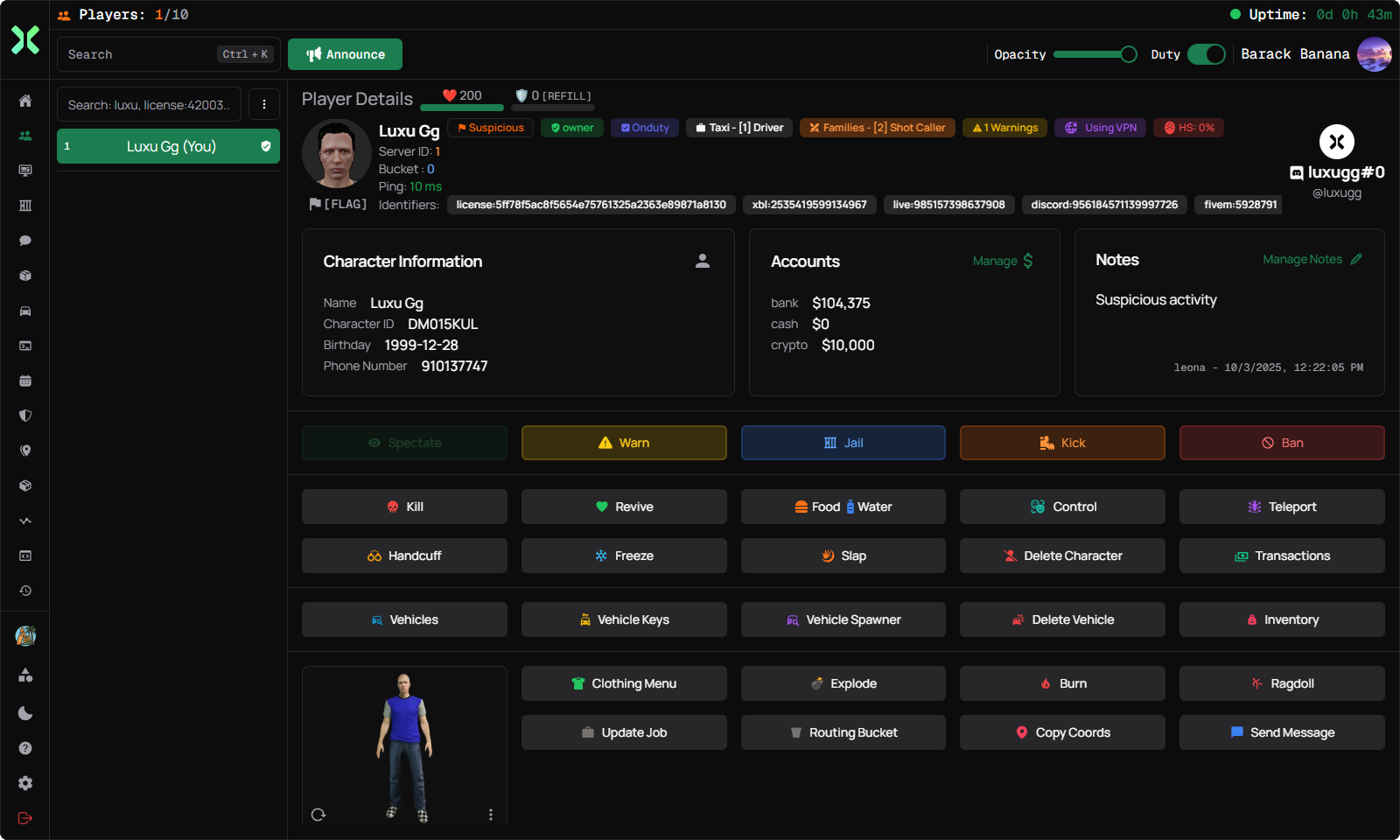This screenshot has height=840, width=1400.
Task: Click the 1 Warnings badge
Action: pos(1004,128)
